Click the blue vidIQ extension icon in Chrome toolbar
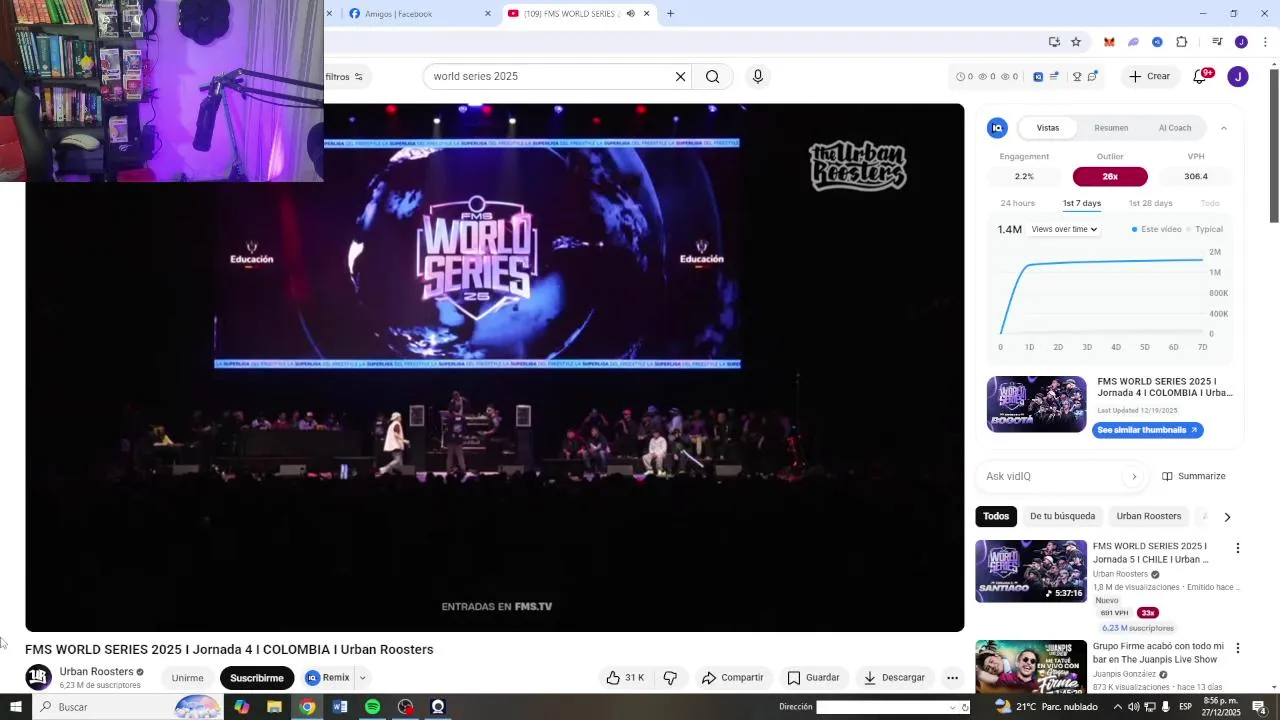This screenshot has width=1280, height=720. (x=1157, y=42)
